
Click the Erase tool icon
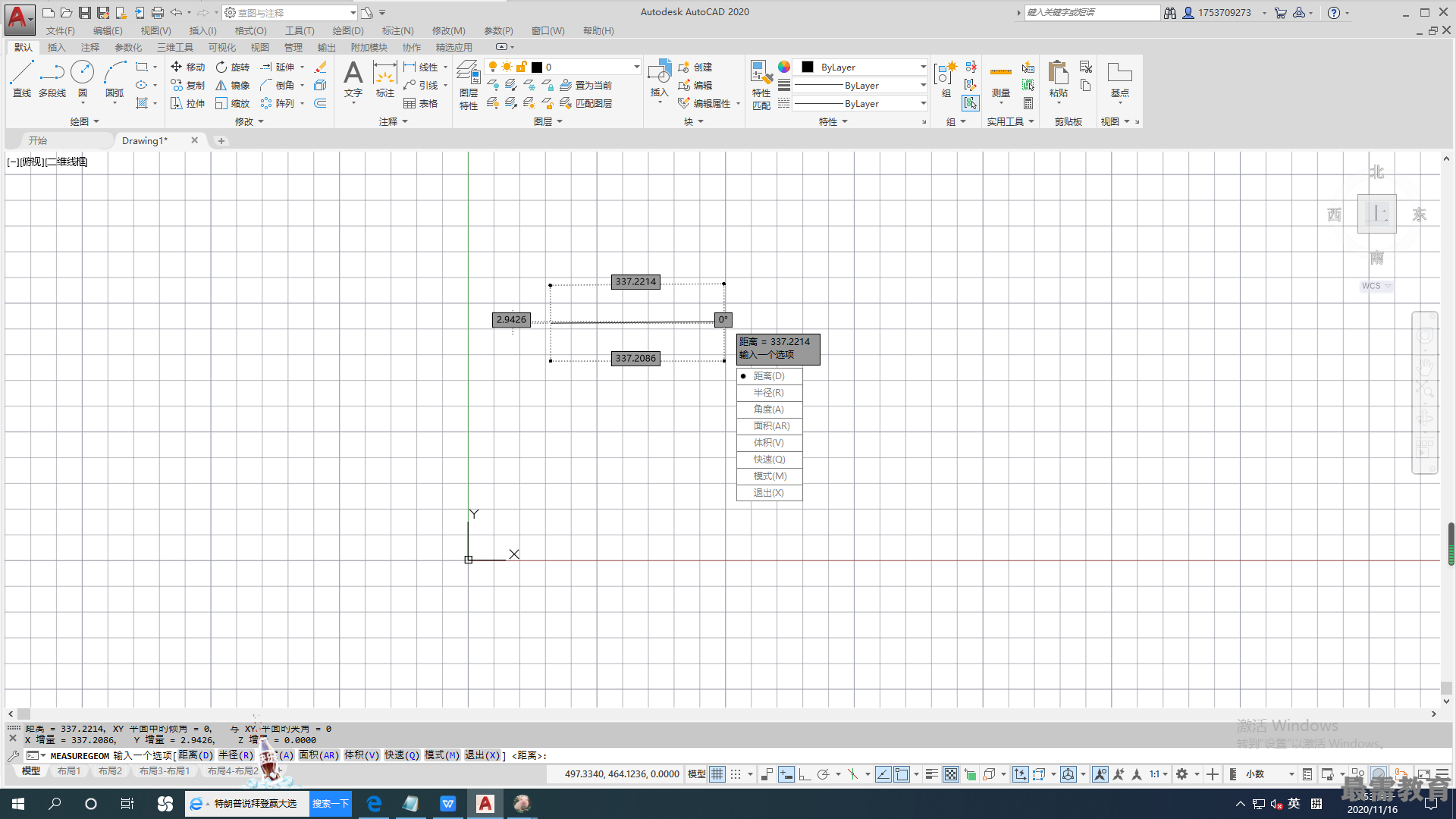320,67
